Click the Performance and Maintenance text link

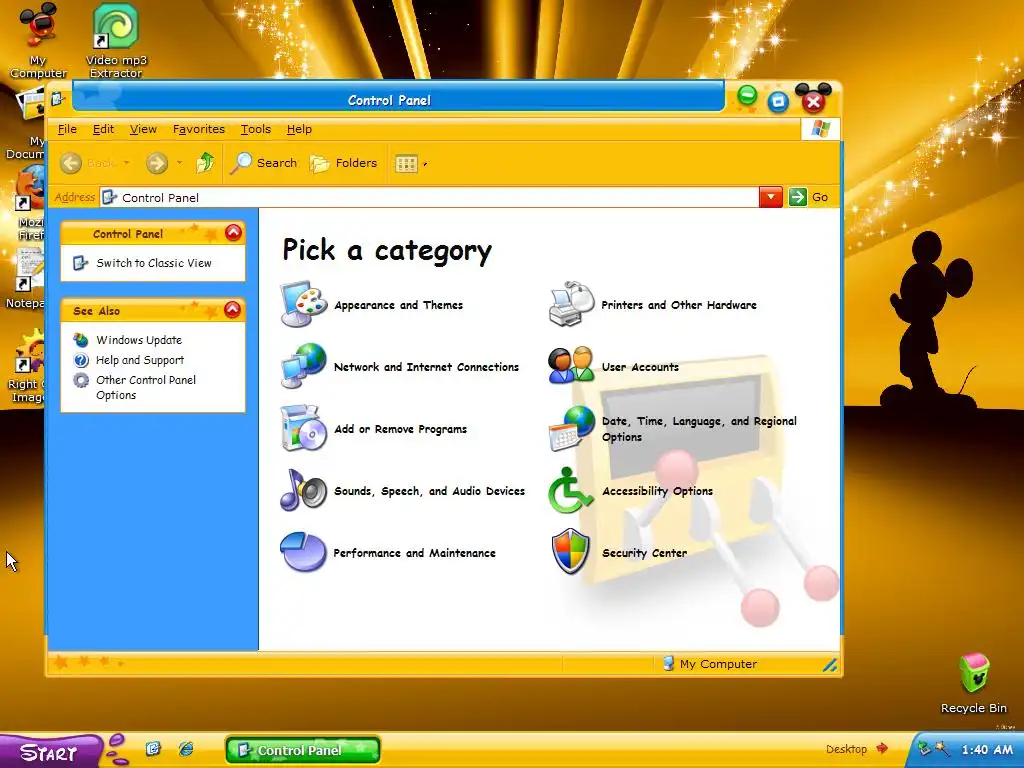(414, 553)
